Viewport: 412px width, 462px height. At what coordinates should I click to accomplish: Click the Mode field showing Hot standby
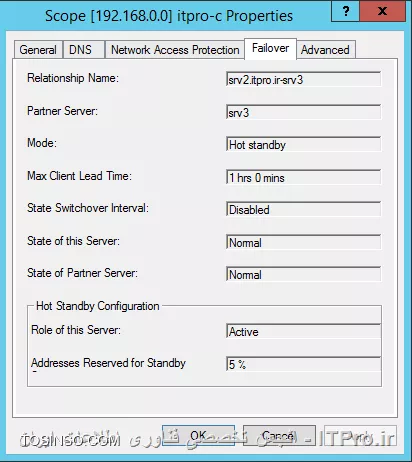[303, 144]
